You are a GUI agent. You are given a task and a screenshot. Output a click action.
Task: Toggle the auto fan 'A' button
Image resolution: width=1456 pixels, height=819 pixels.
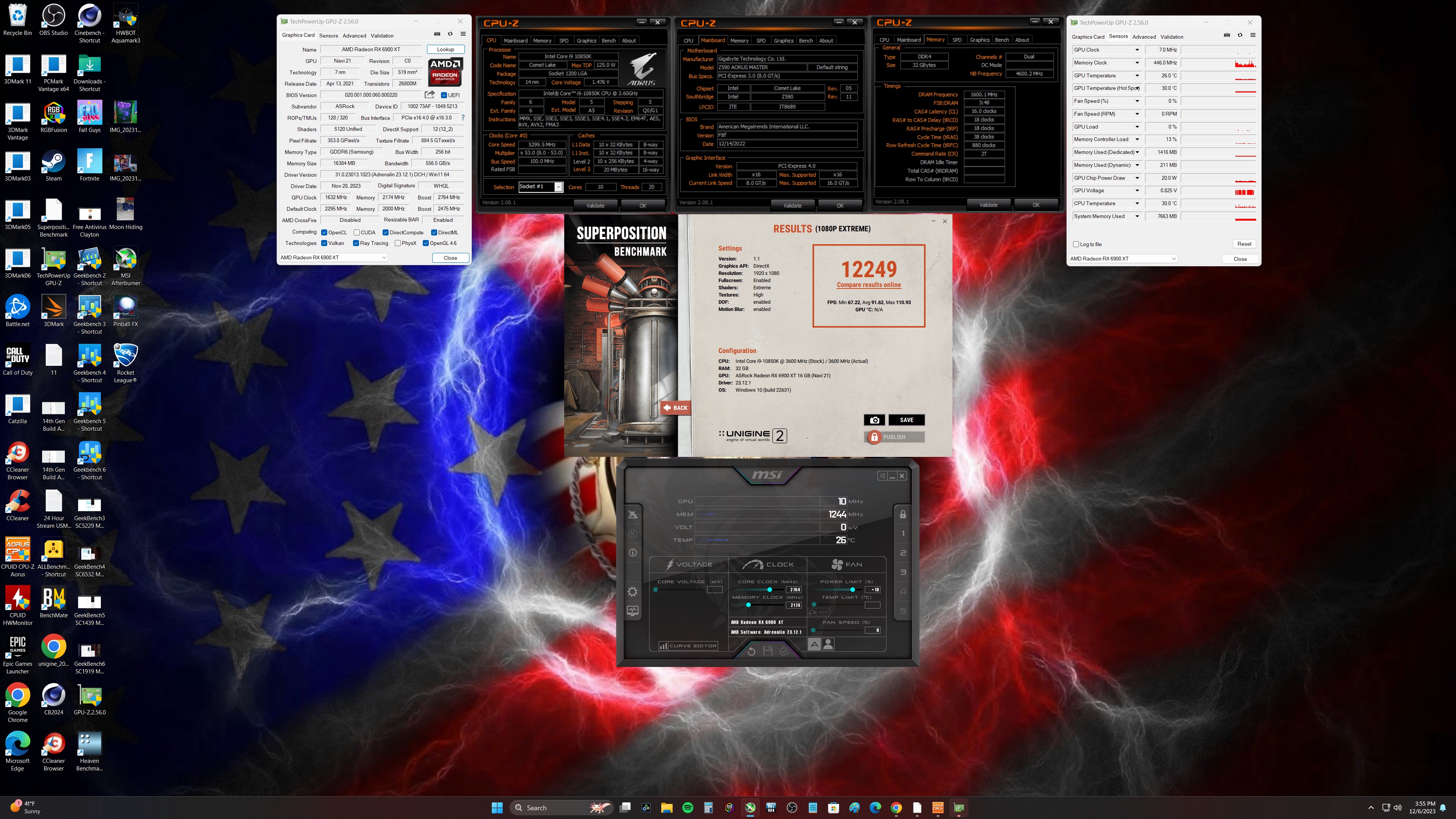[x=814, y=644]
